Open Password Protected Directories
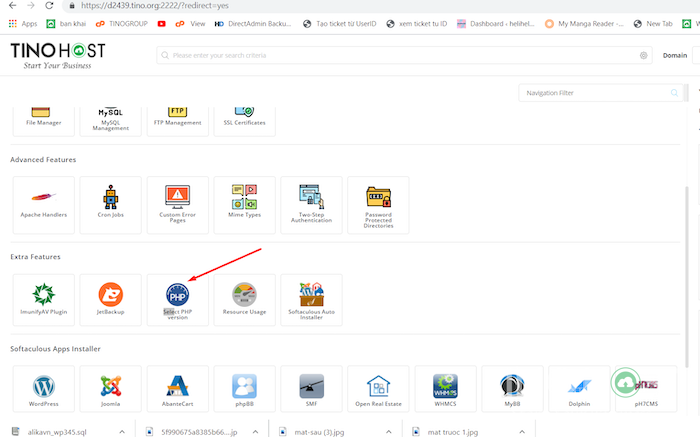Screen dimensions: 700x437 379,205
